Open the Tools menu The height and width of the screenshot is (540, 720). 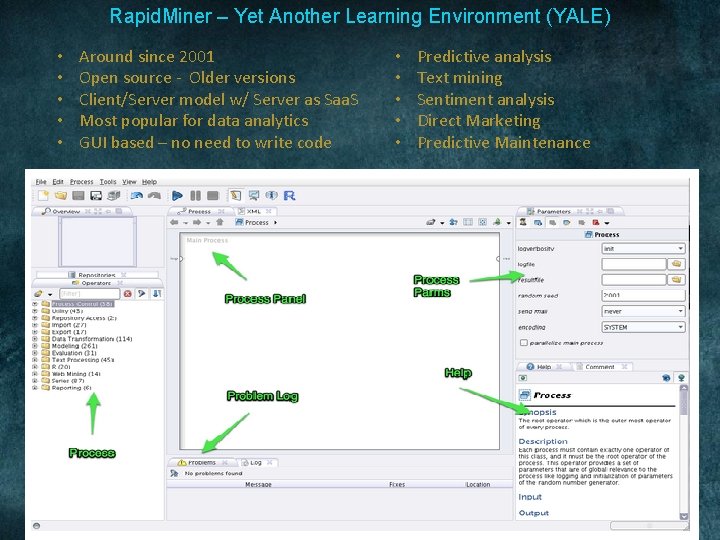108,182
